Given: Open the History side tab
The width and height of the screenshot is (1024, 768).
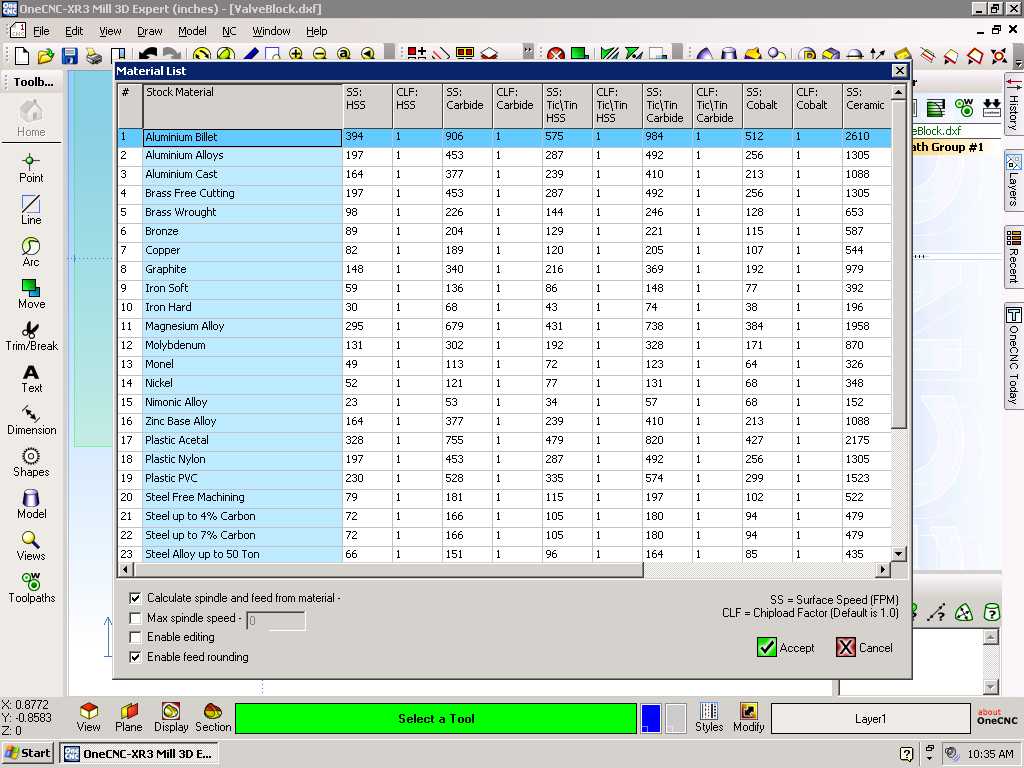Looking at the screenshot, I should pos(1013,105).
